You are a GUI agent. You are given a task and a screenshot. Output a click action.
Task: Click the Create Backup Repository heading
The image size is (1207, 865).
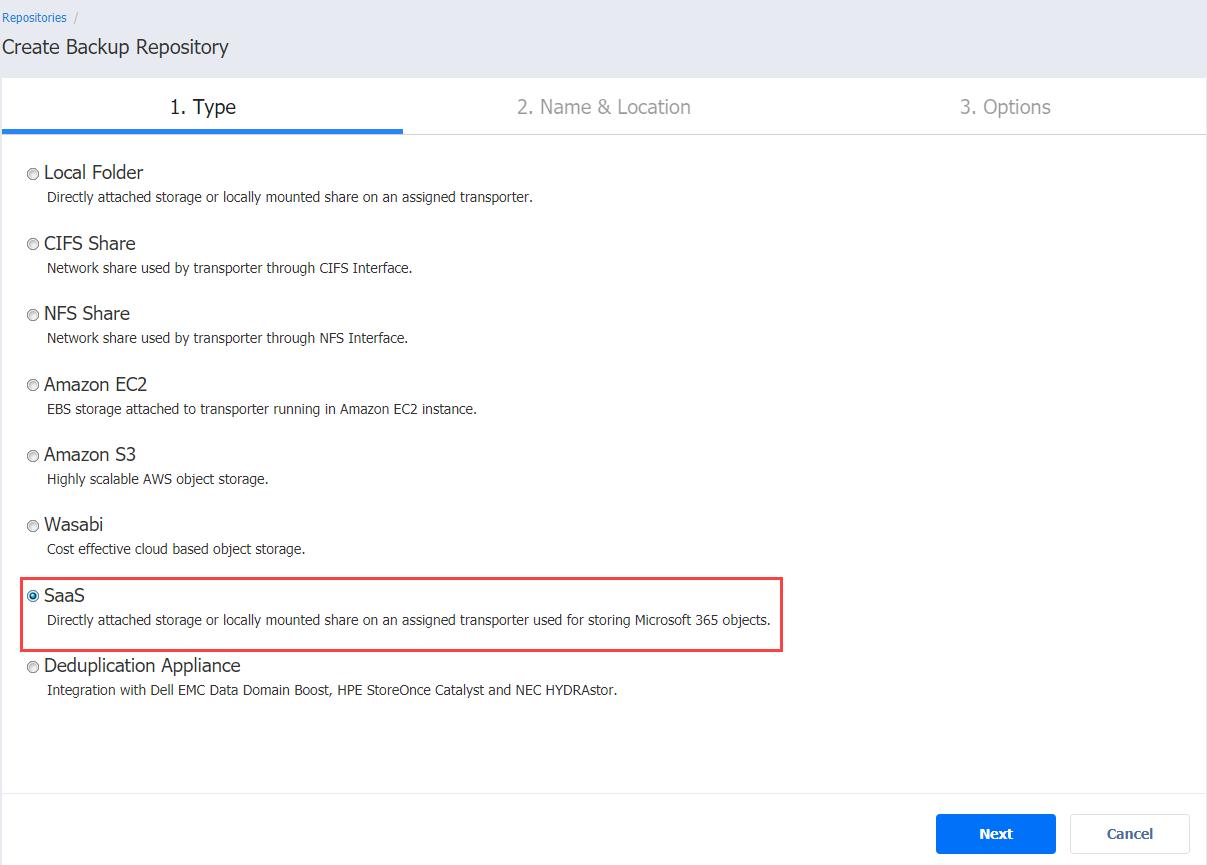click(115, 47)
